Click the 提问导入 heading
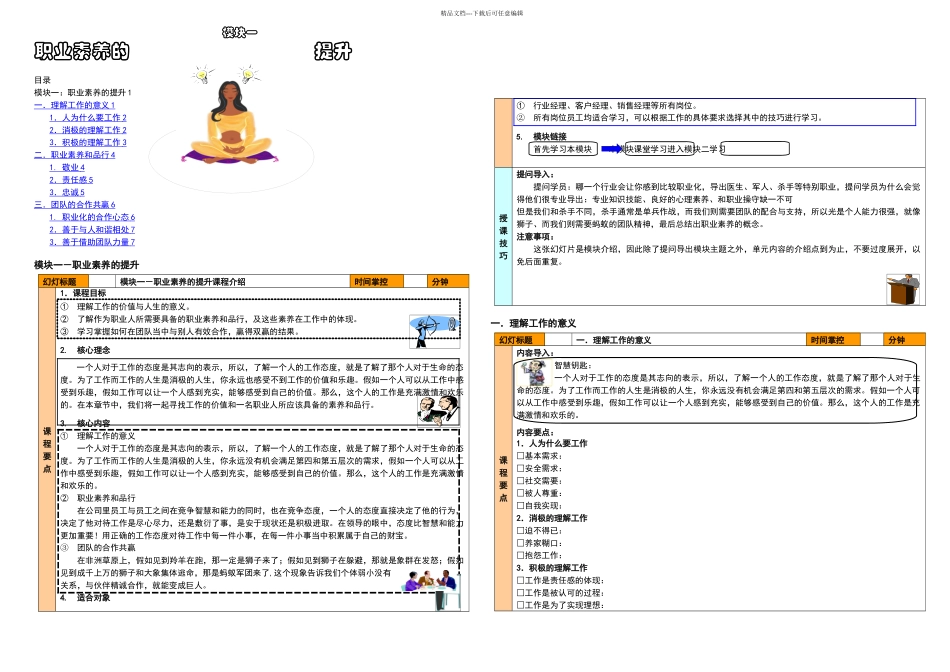950x672 pixels. tap(535, 174)
